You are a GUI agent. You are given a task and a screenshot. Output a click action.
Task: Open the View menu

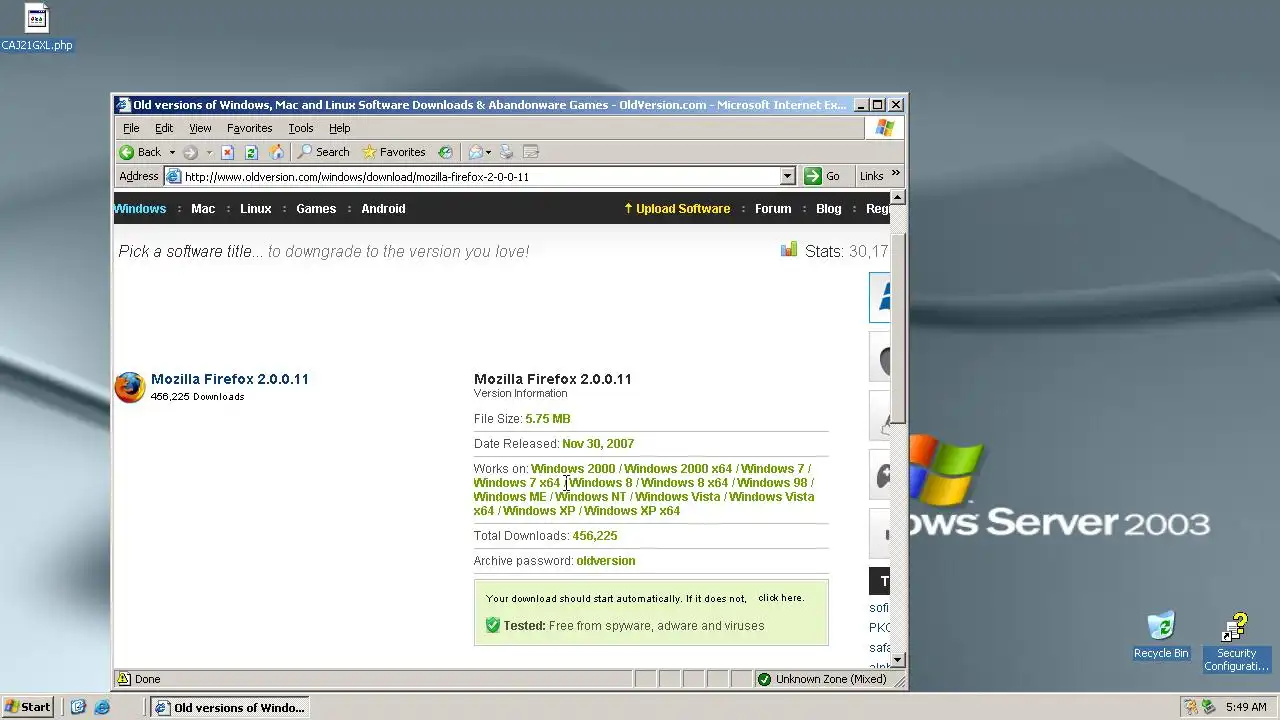[x=200, y=128]
